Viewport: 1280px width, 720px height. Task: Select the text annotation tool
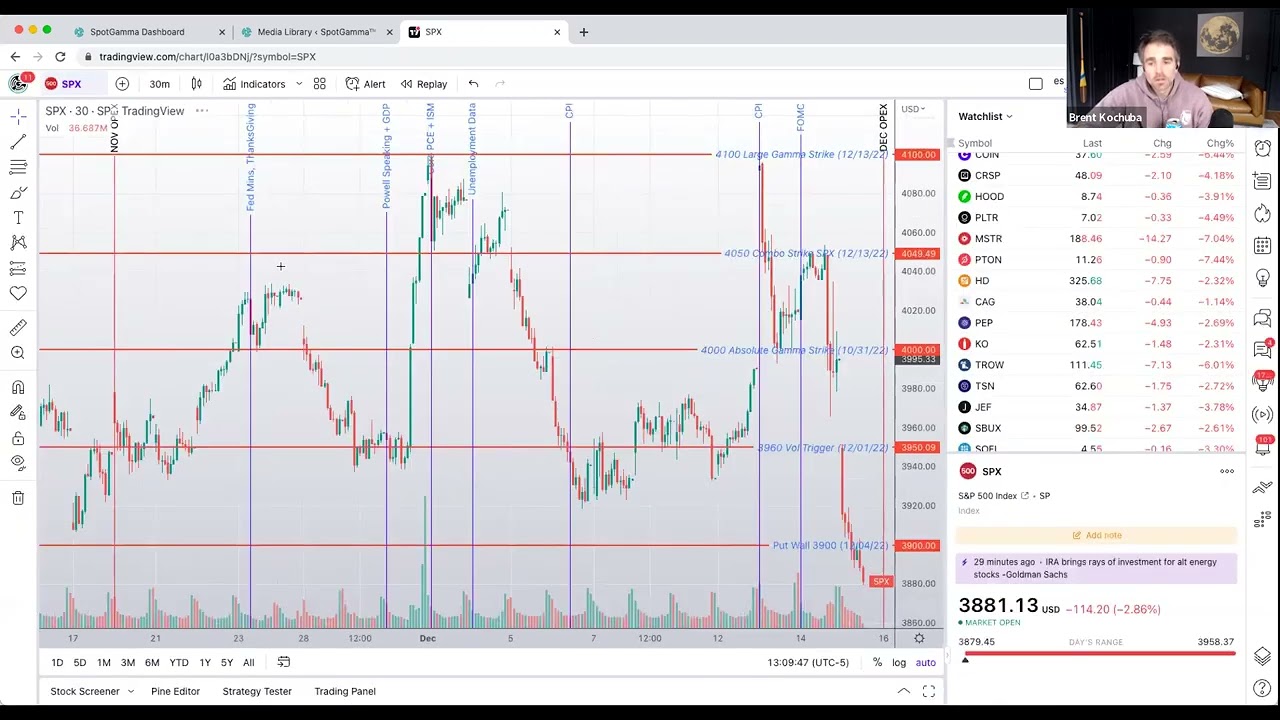pos(18,217)
